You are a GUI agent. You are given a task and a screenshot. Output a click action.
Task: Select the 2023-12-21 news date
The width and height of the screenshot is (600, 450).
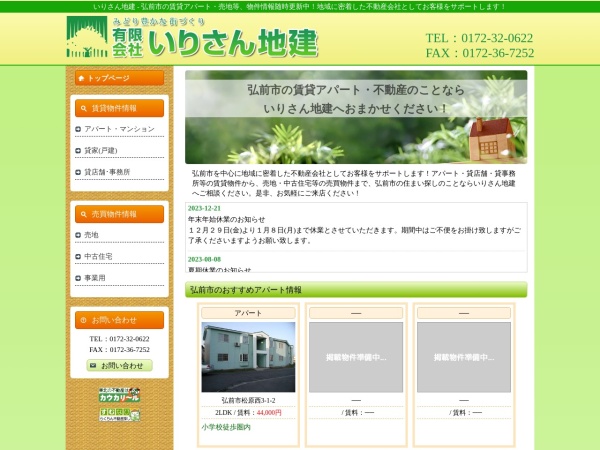204,208
